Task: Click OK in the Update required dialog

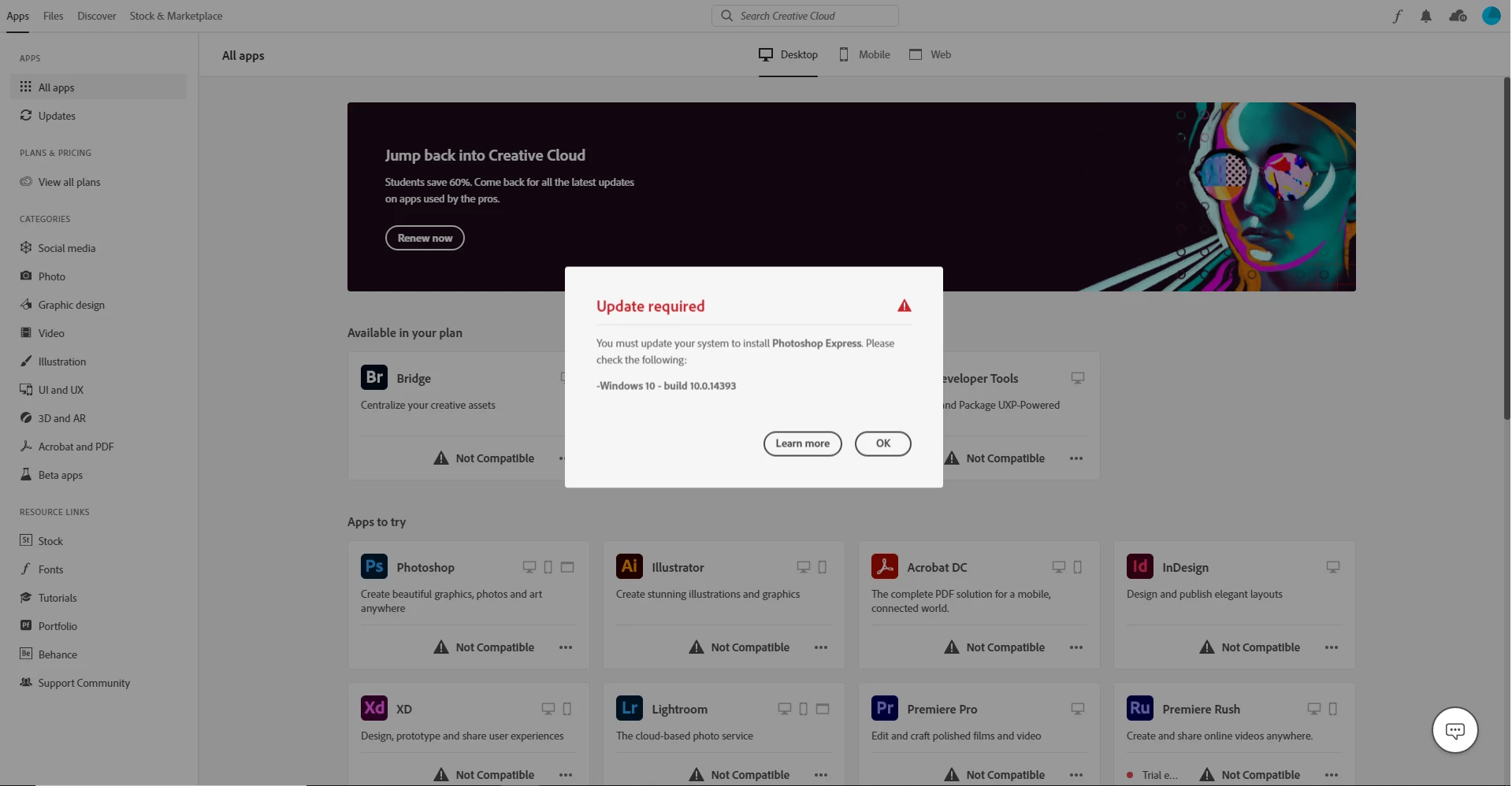Action: tap(882, 443)
